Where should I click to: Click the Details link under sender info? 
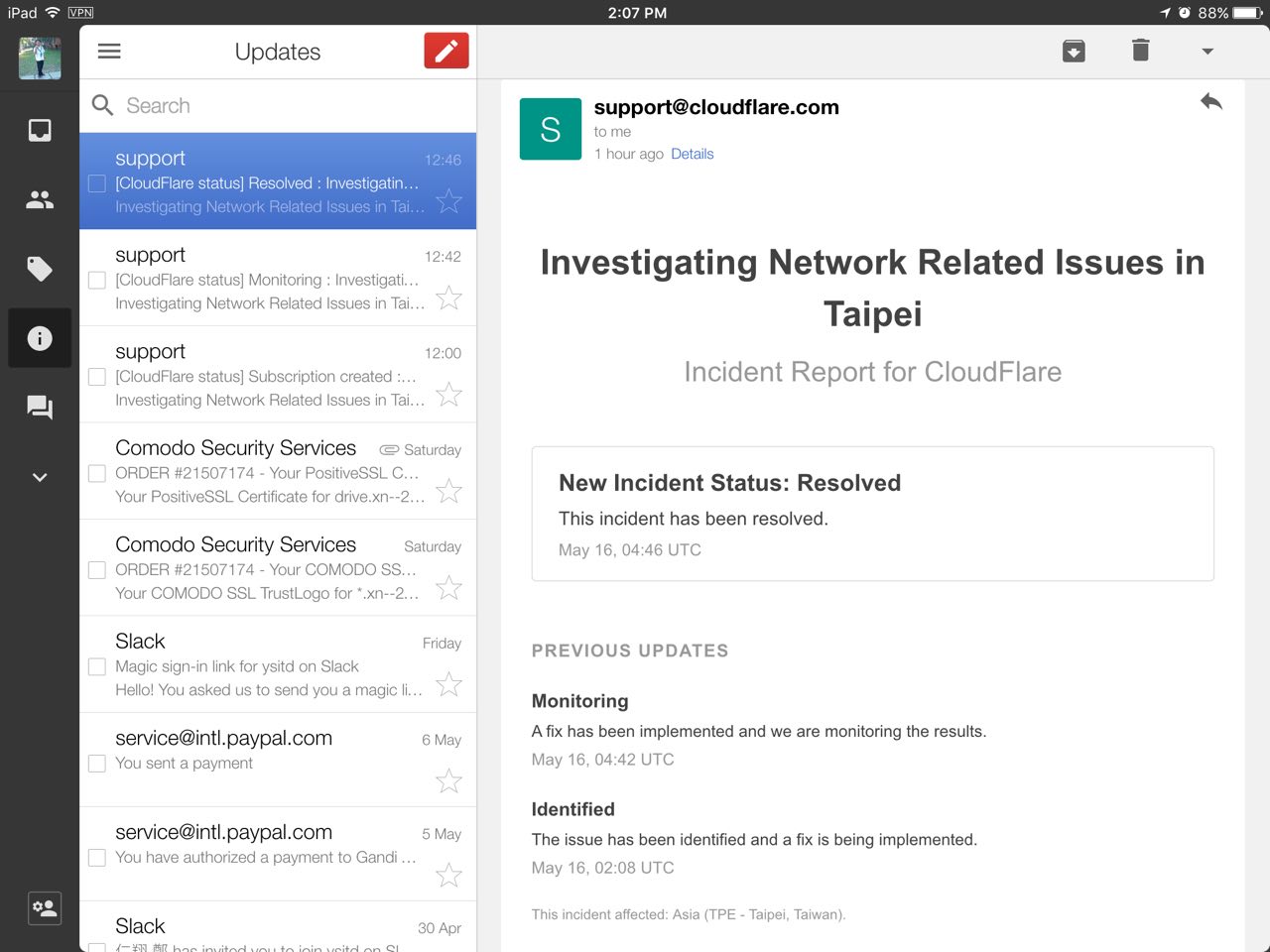tap(692, 154)
